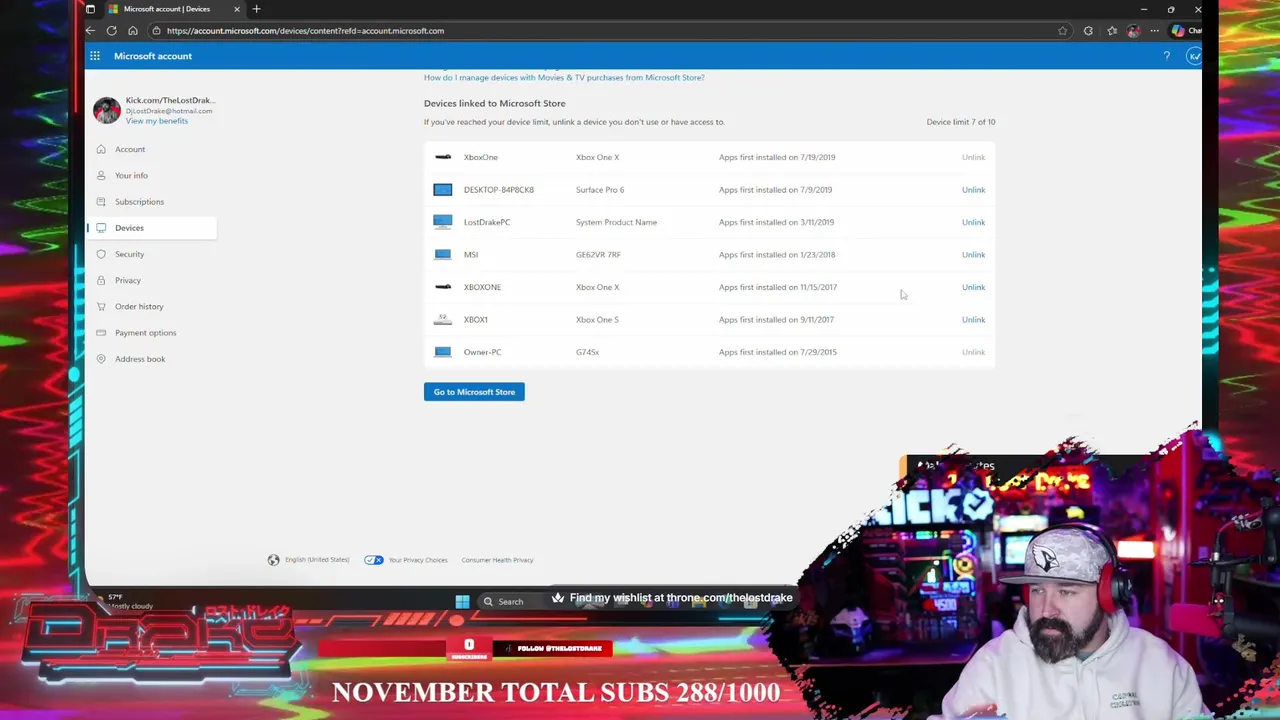The width and height of the screenshot is (1280, 720).
Task: Open the favorites list icon
Action: (1111, 31)
